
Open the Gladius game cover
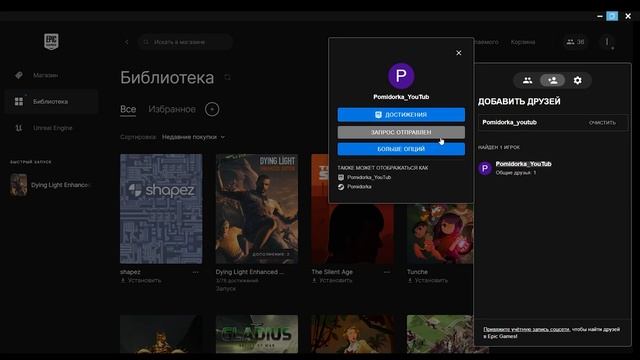(x=257, y=334)
